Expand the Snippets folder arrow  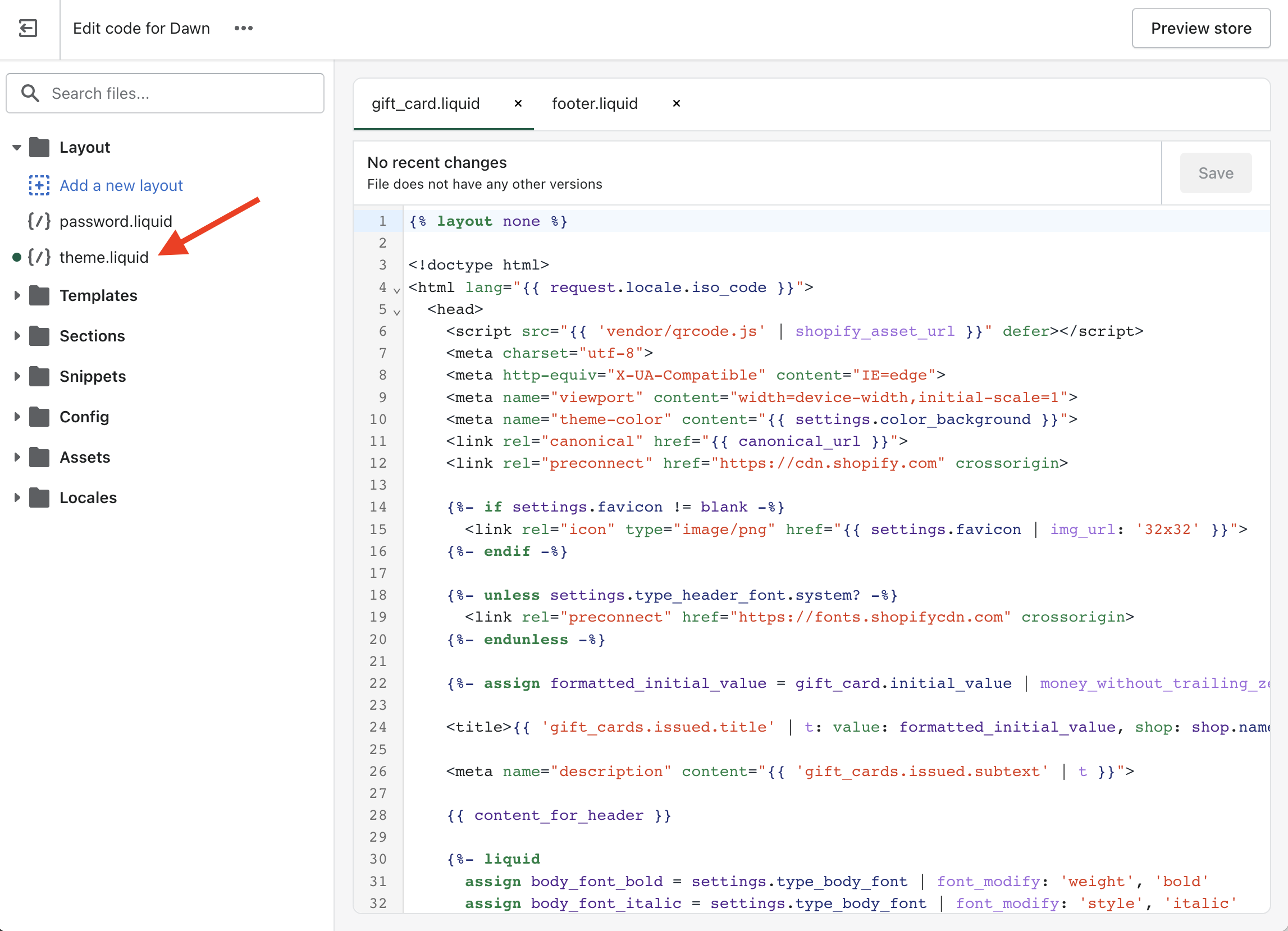pos(16,376)
